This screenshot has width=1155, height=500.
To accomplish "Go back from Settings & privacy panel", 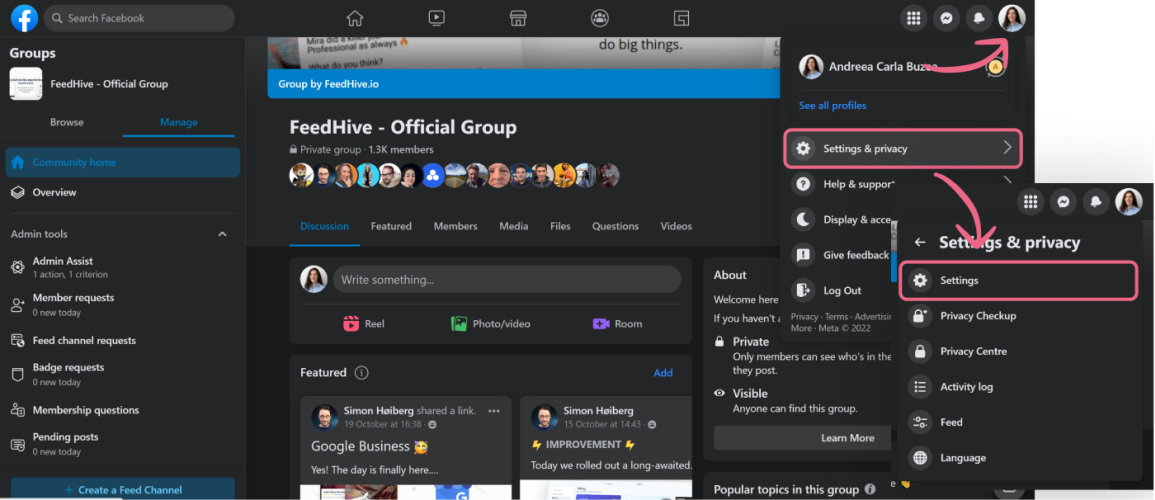I will (x=920, y=242).
